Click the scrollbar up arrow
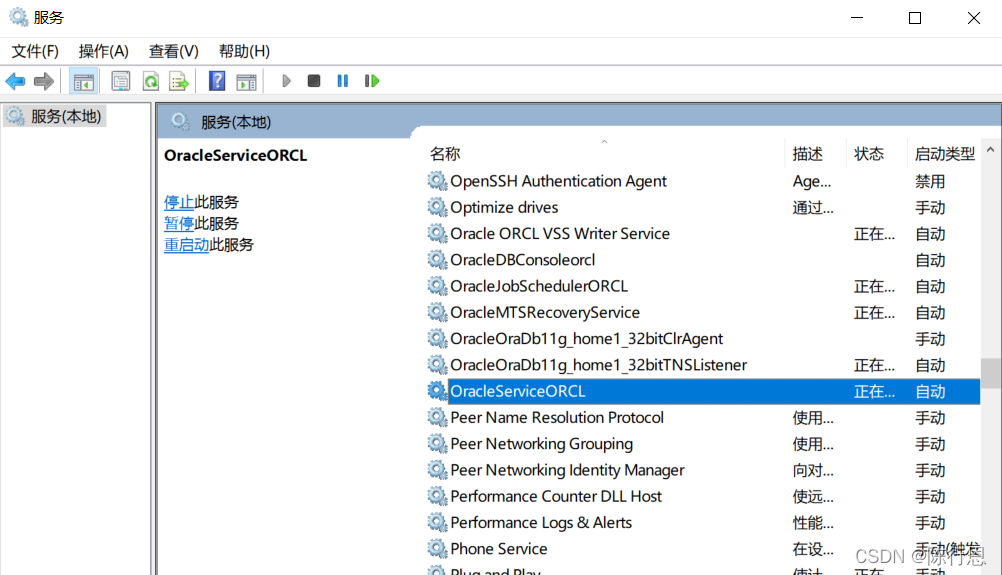The image size is (1002, 575). (x=990, y=150)
